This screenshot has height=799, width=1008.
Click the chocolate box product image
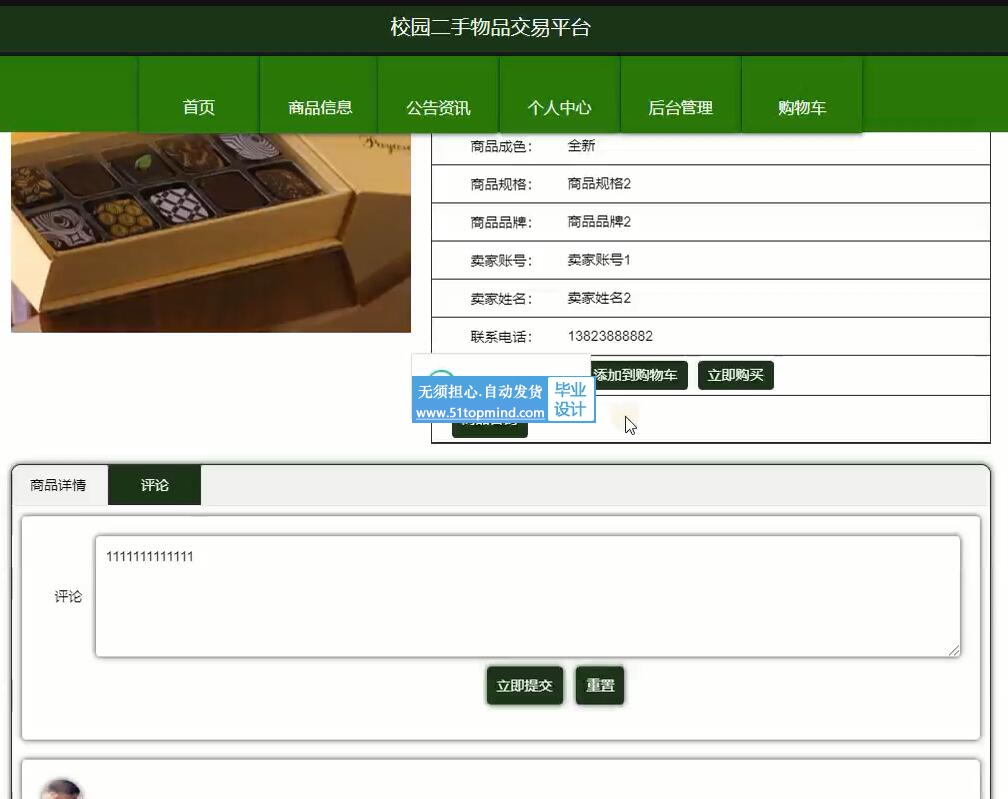(211, 232)
